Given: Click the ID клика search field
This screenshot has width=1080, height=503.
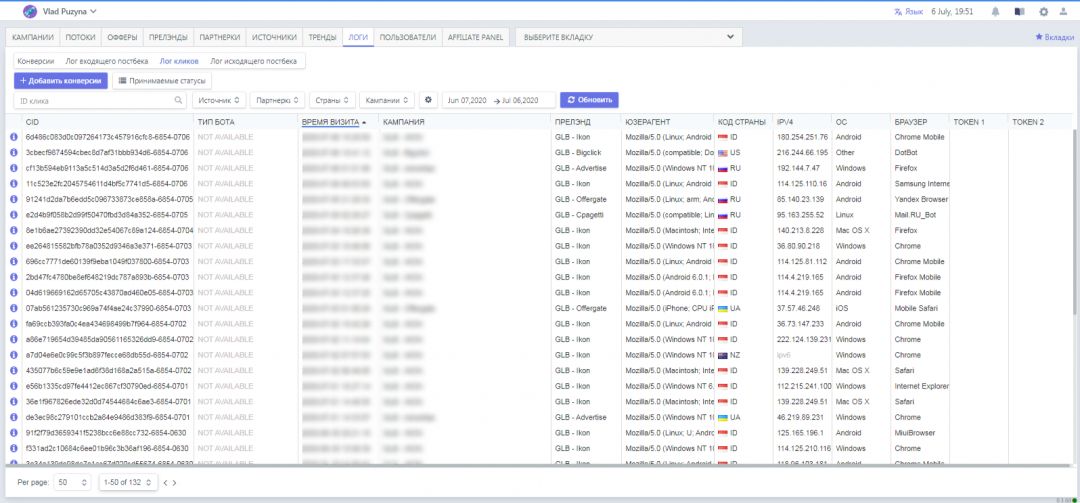Looking at the screenshot, I should pos(95,100).
